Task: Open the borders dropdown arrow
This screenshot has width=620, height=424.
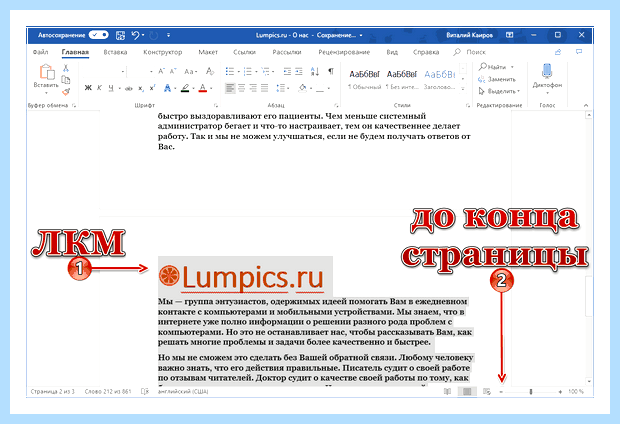Action: [x=329, y=89]
